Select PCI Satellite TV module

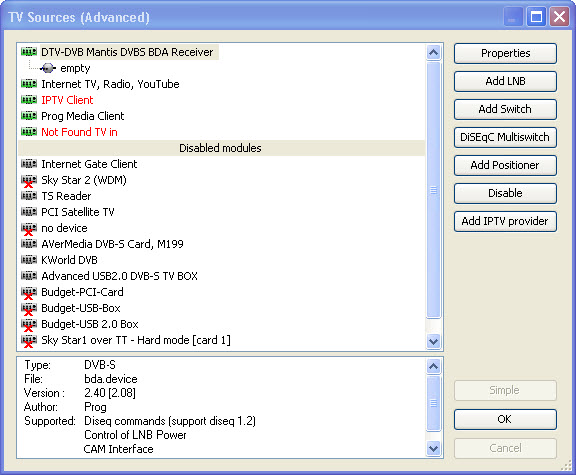pos(78,212)
